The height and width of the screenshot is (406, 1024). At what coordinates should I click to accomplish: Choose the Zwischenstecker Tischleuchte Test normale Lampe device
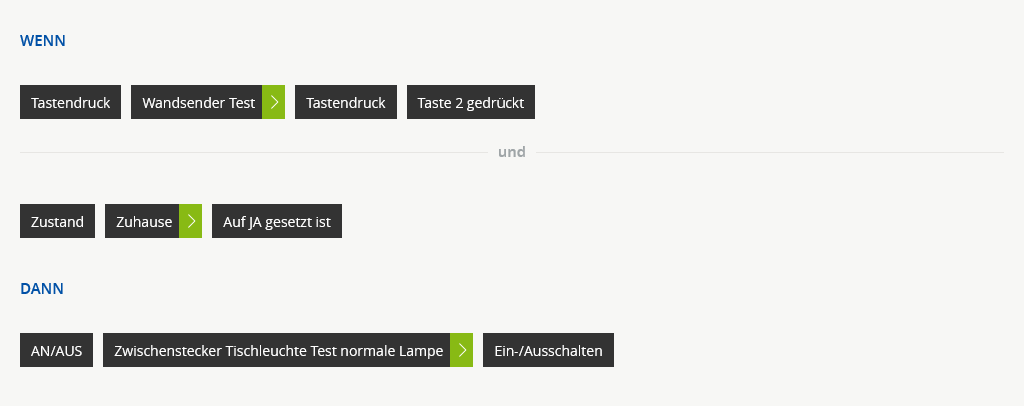click(278, 351)
